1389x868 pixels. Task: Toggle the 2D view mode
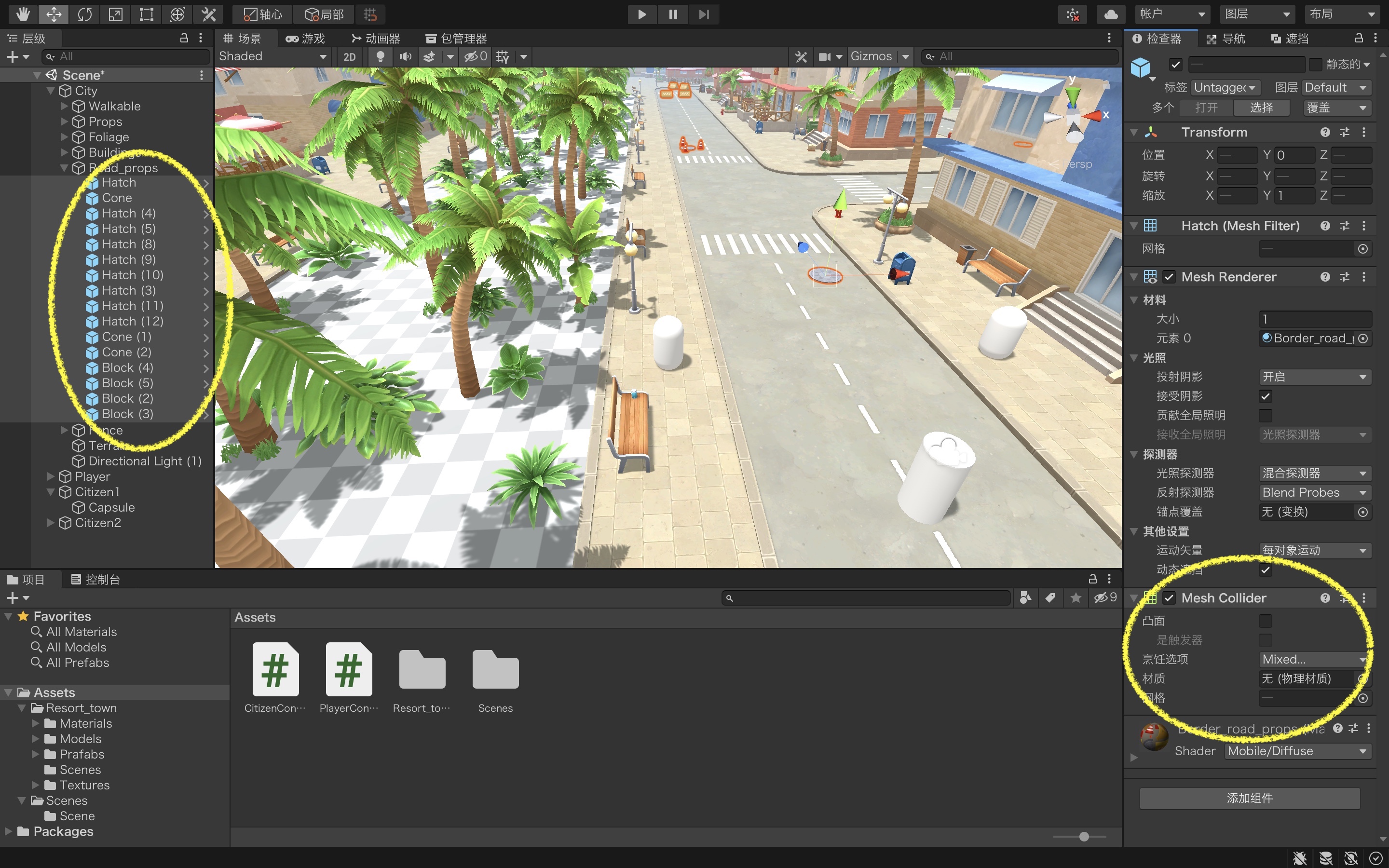click(349, 56)
